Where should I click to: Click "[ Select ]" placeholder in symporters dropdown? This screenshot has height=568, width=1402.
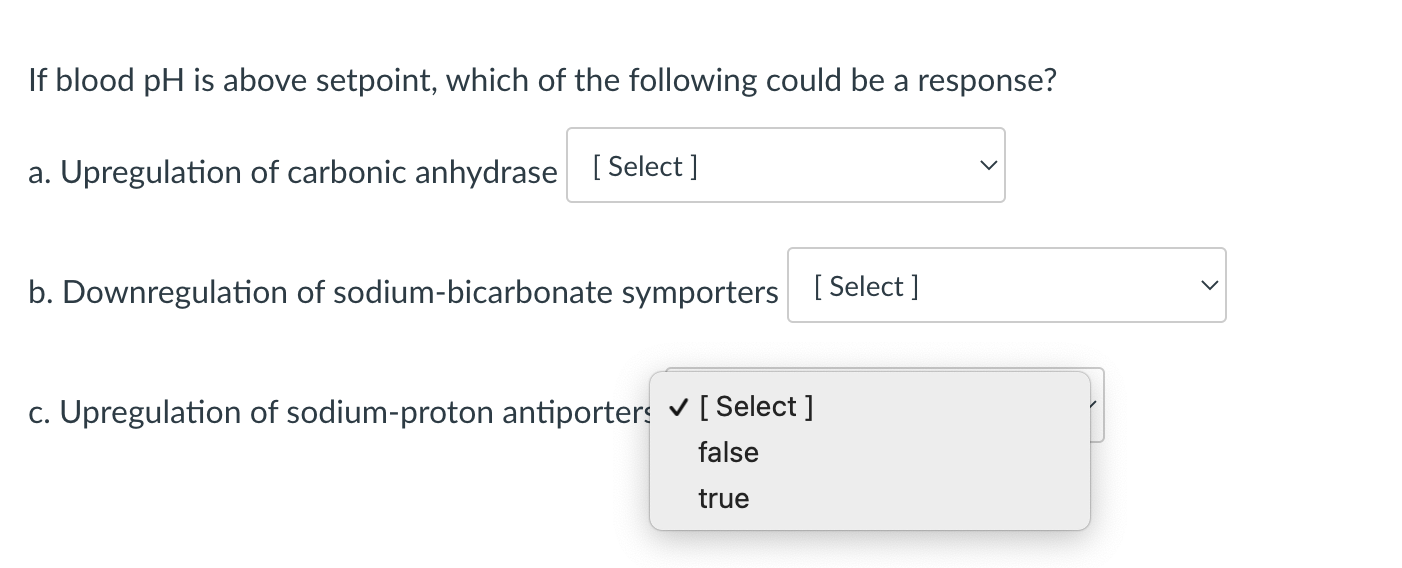[866, 286]
